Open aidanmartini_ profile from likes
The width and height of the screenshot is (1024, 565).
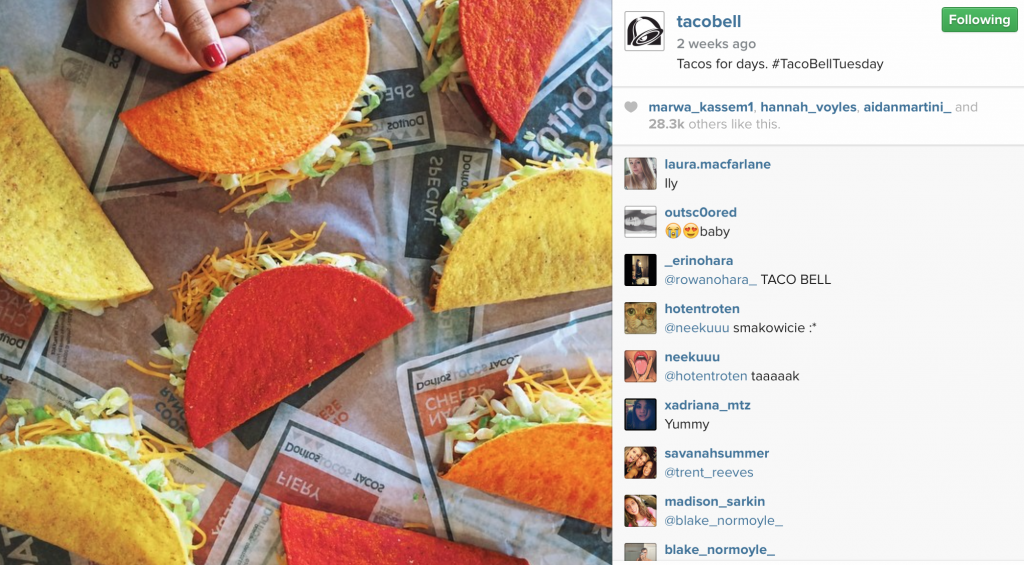907,107
